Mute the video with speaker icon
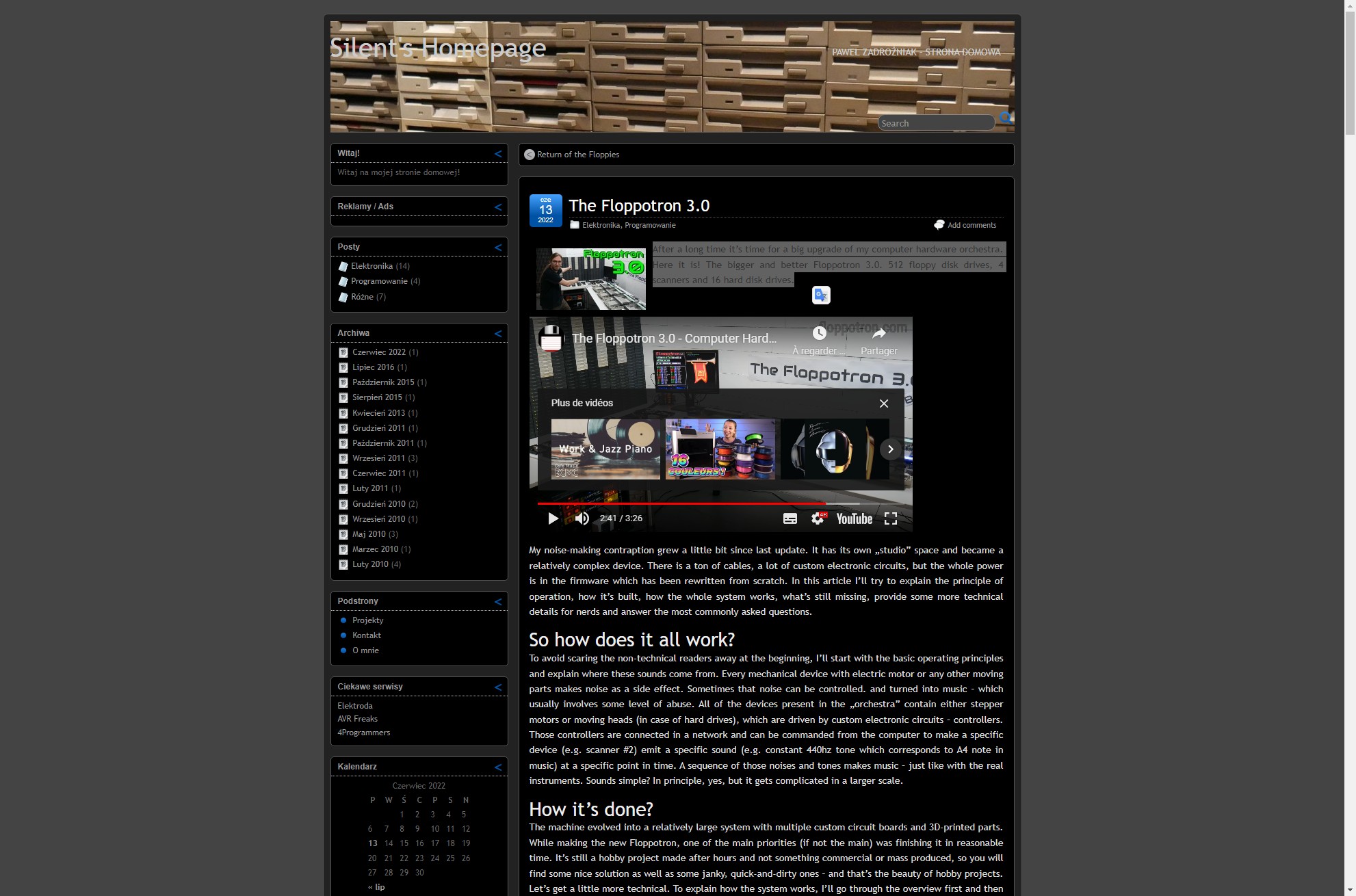The image size is (1356, 896). click(x=582, y=518)
